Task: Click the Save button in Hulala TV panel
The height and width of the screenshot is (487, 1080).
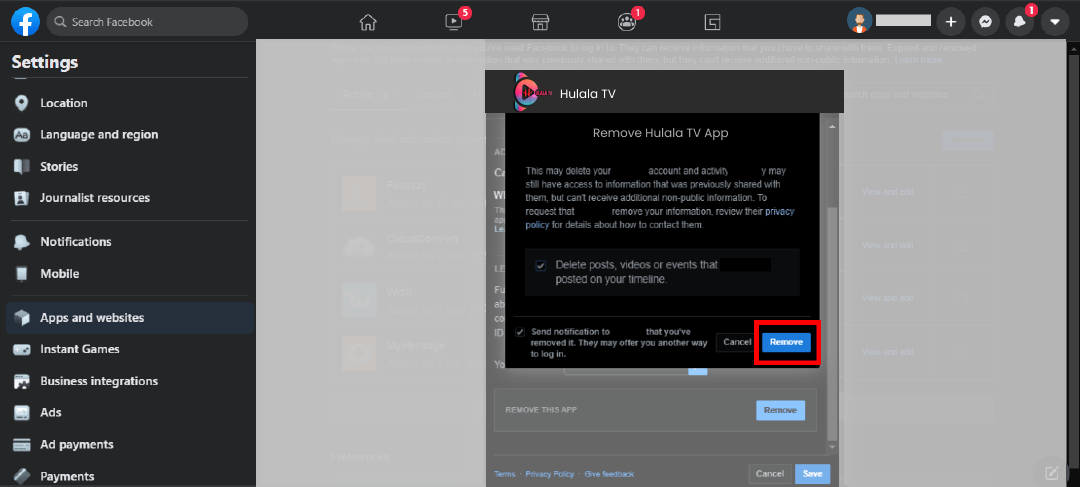Action: 813,474
